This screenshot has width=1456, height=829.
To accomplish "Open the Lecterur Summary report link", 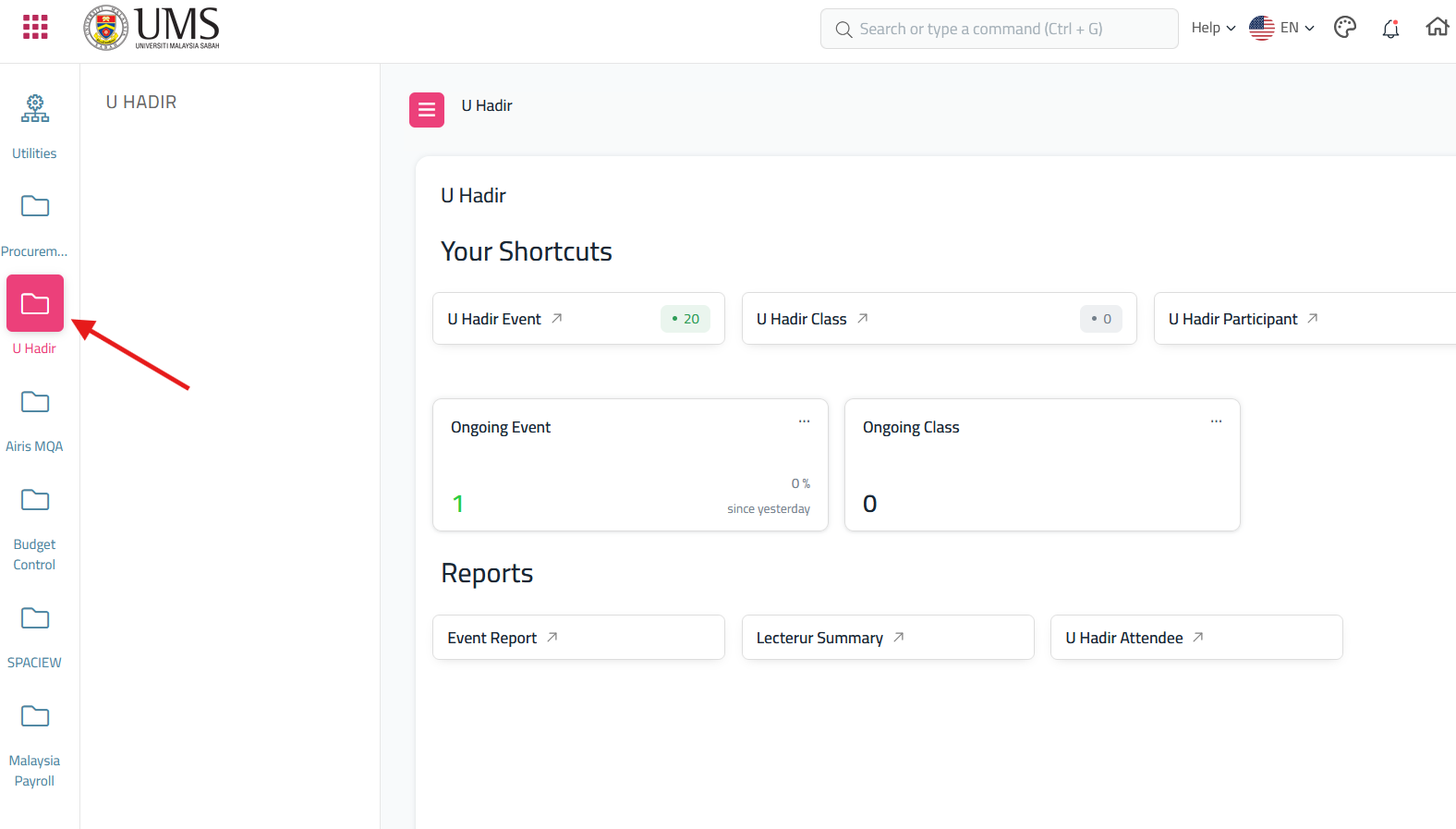I will 888,638.
